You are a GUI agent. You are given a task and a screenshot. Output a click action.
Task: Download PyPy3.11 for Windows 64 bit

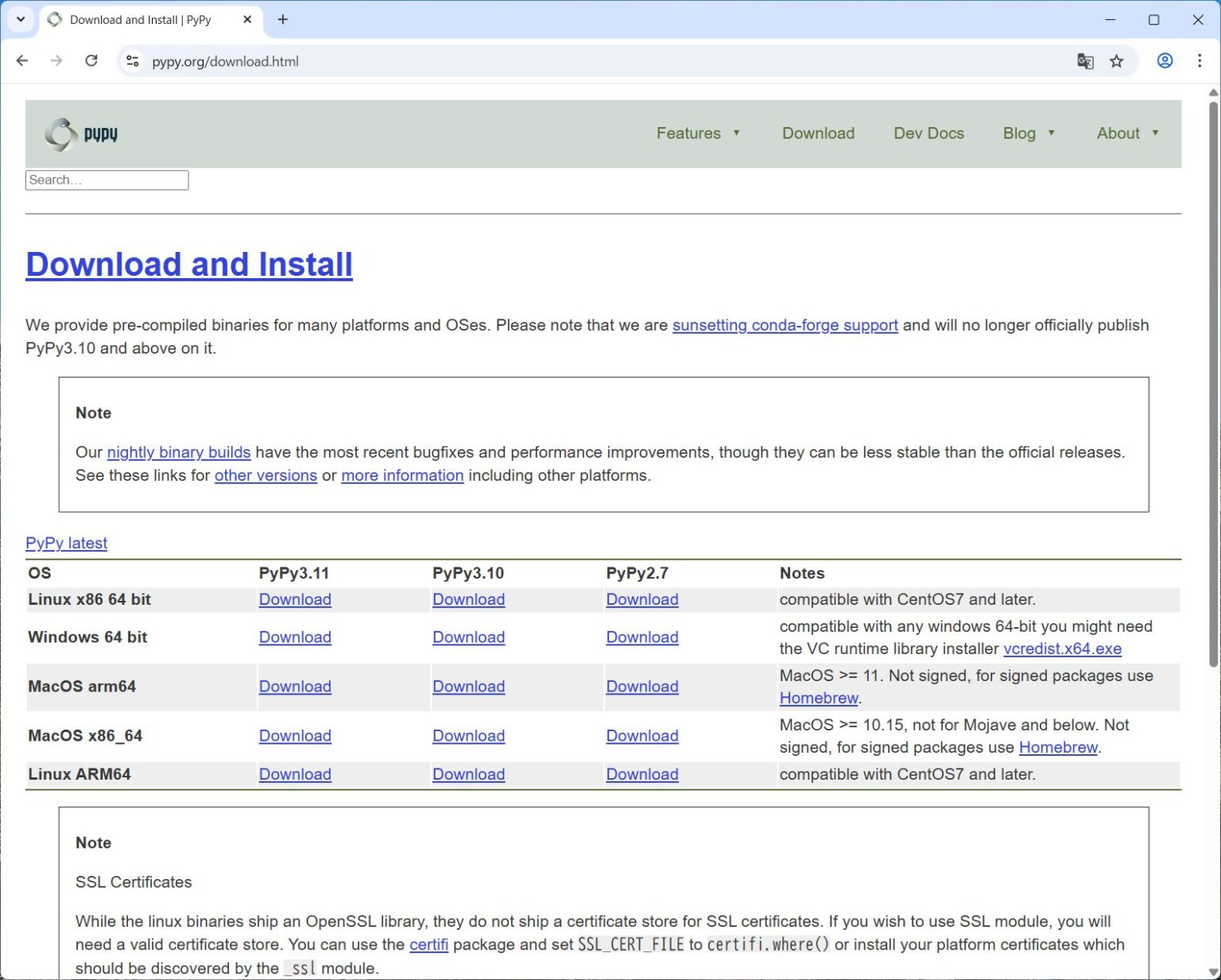coord(295,637)
